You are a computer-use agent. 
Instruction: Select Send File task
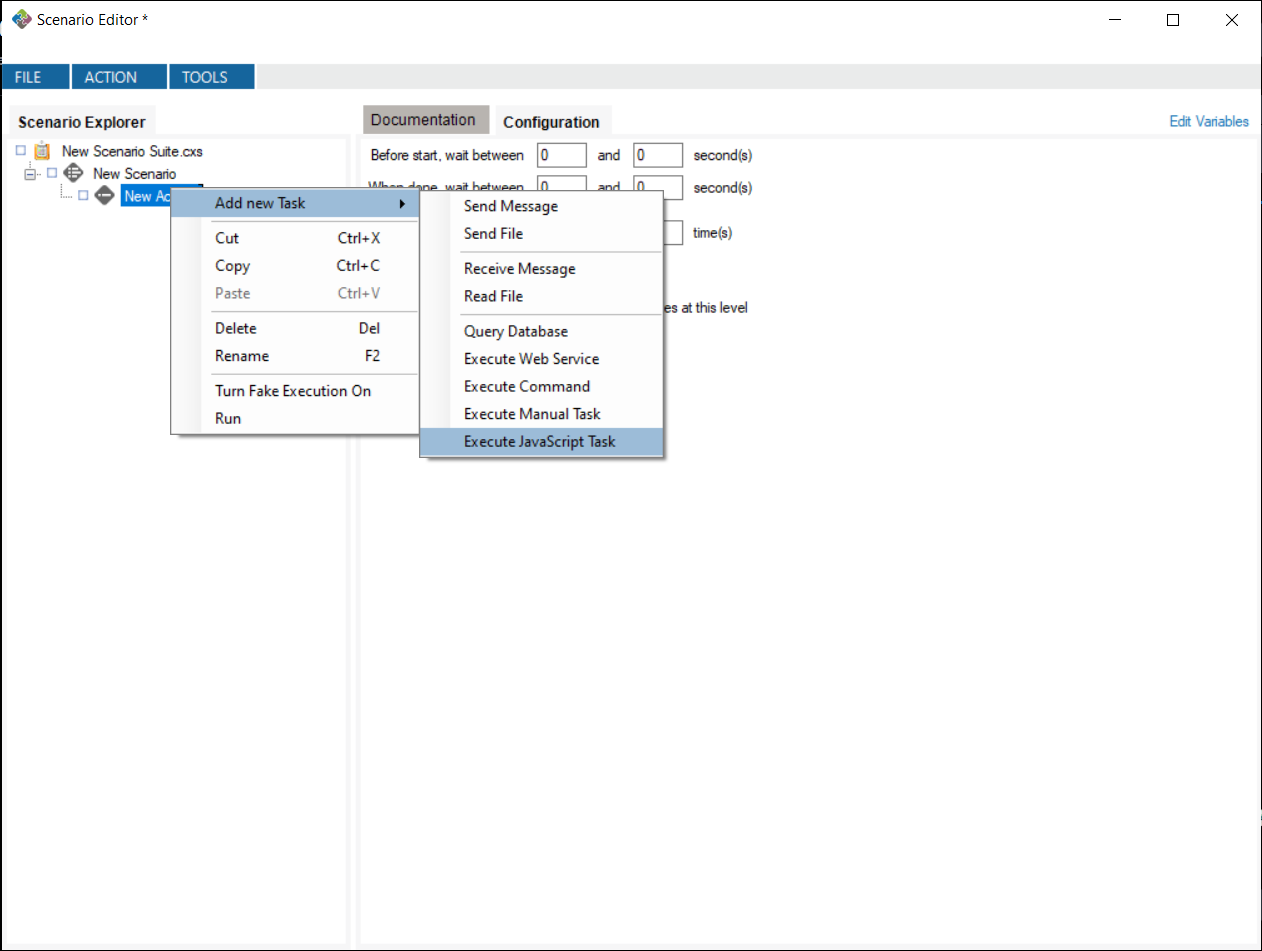click(543, 233)
